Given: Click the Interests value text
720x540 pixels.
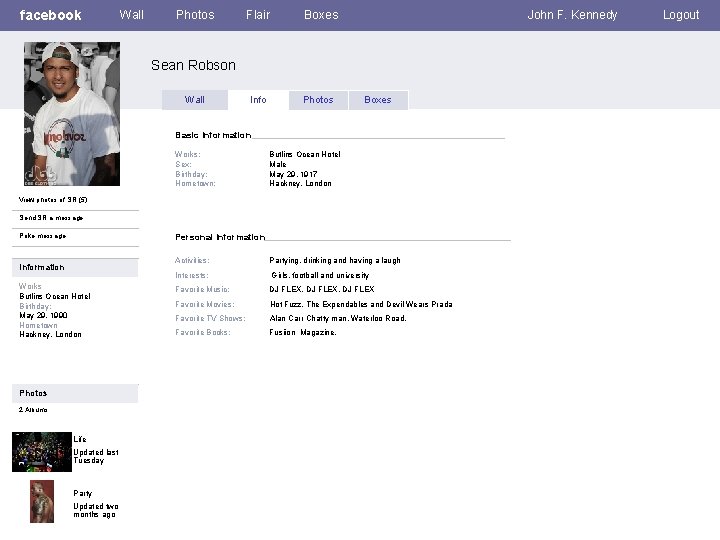Looking at the screenshot, I should (x=320, y=276).
